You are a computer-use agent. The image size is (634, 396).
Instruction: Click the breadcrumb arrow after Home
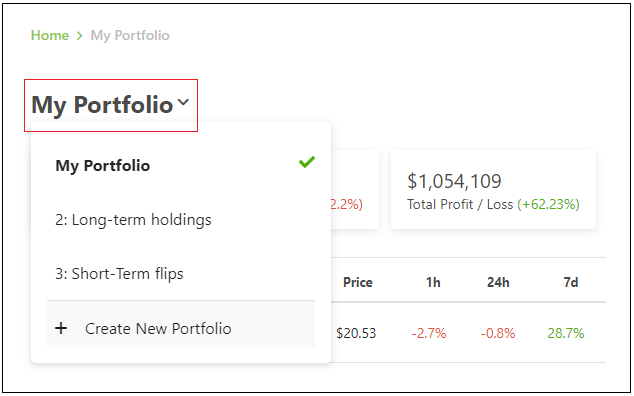80,36
